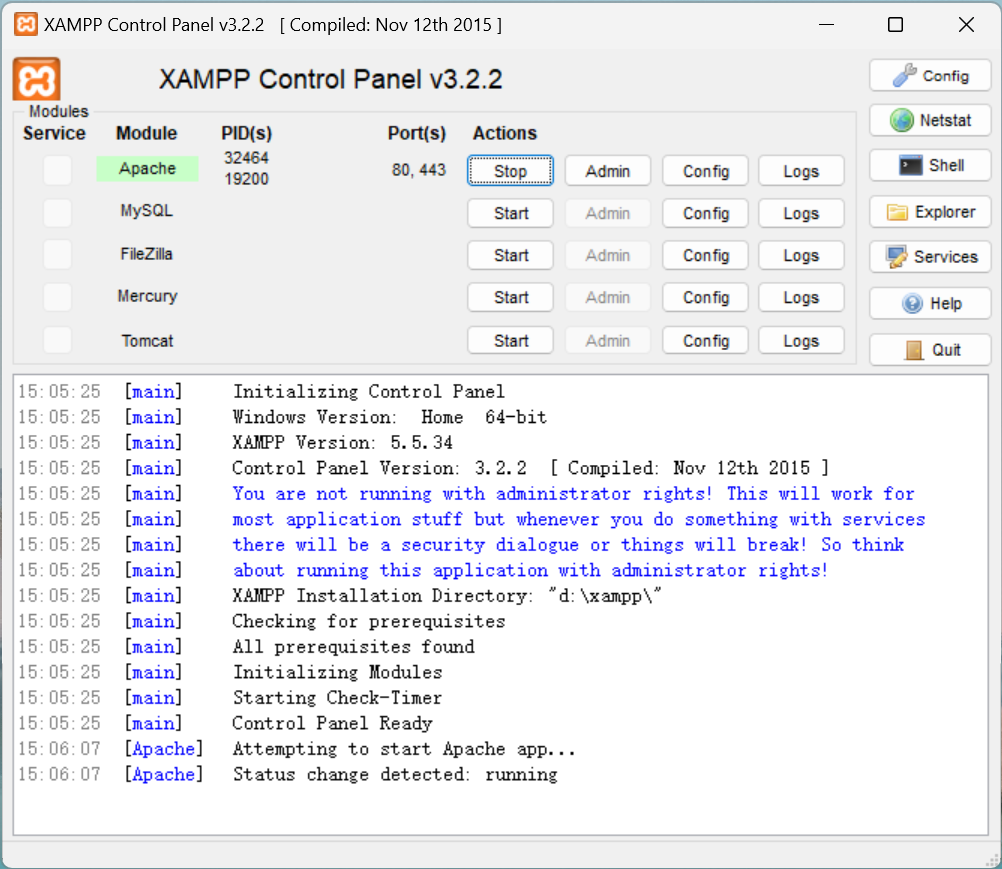1002x869 pixels.
Task: Open Apache Admin page
Action: click(608, 171)
